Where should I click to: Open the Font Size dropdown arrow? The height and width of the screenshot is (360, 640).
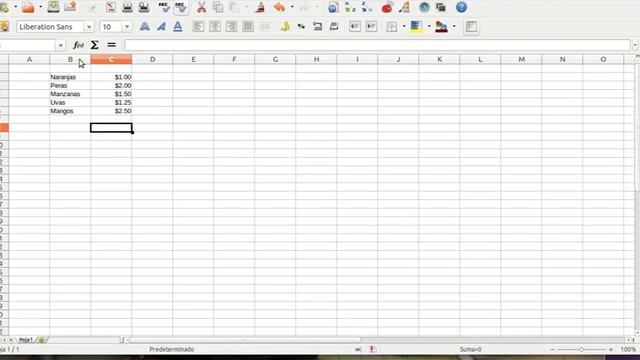tap(127, 27)
